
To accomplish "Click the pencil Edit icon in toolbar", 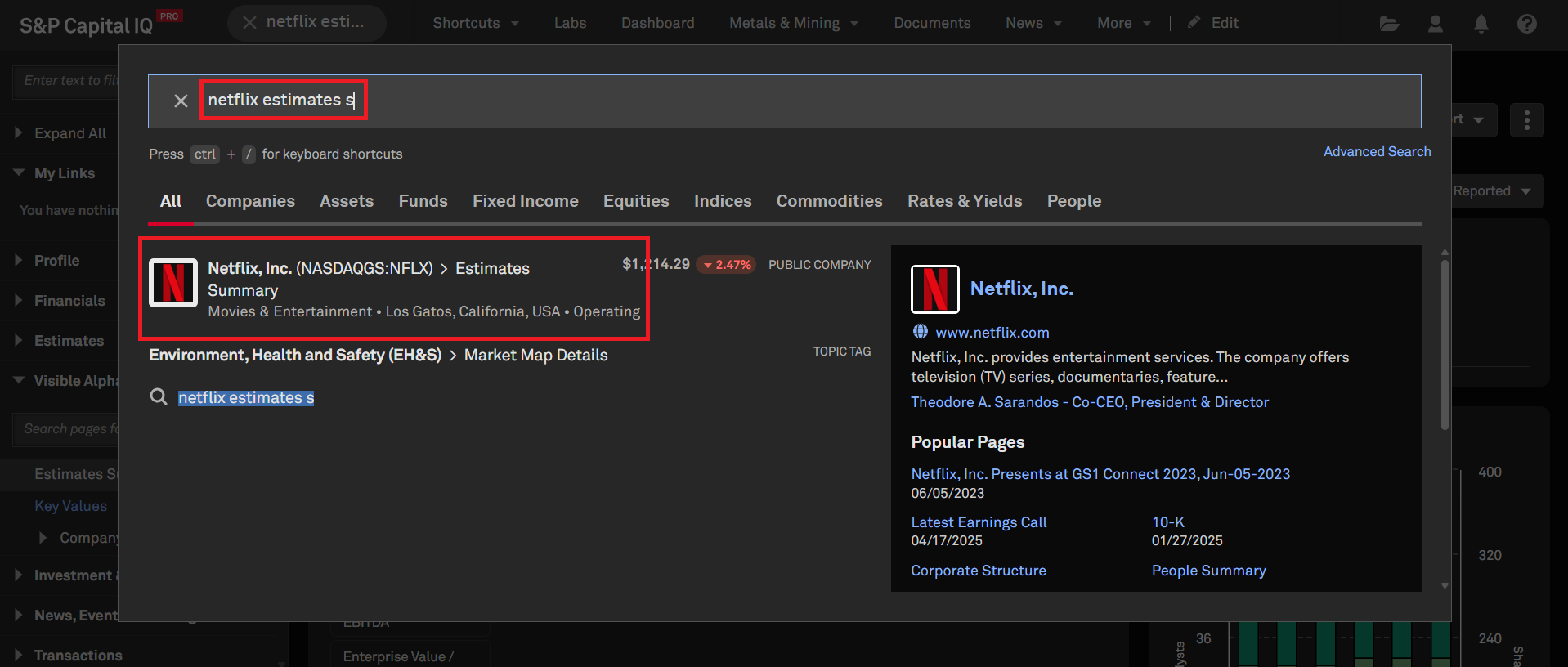I will 1194,23.
